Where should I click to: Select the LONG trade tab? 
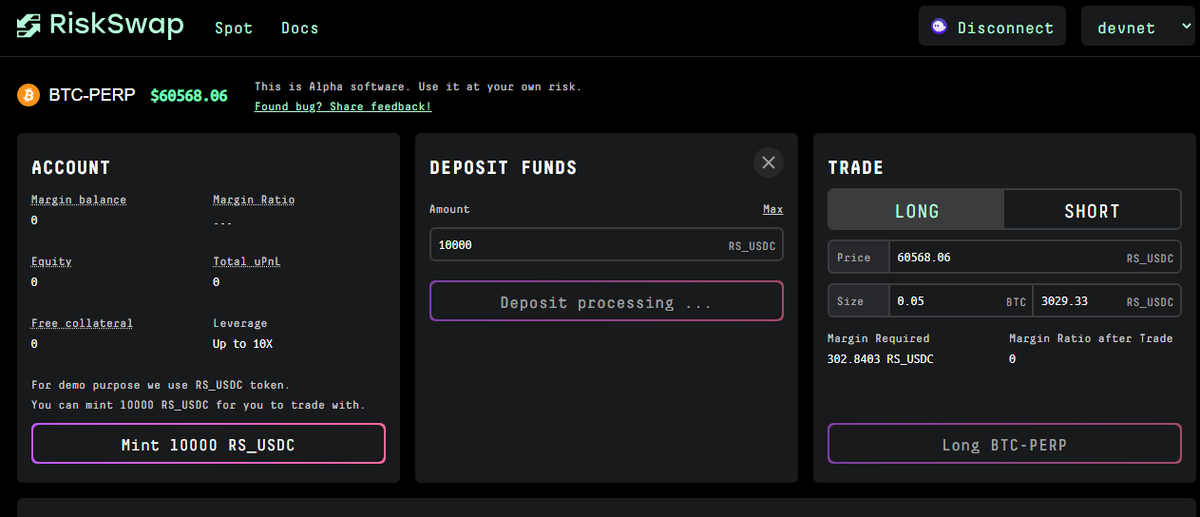point(916,211)
